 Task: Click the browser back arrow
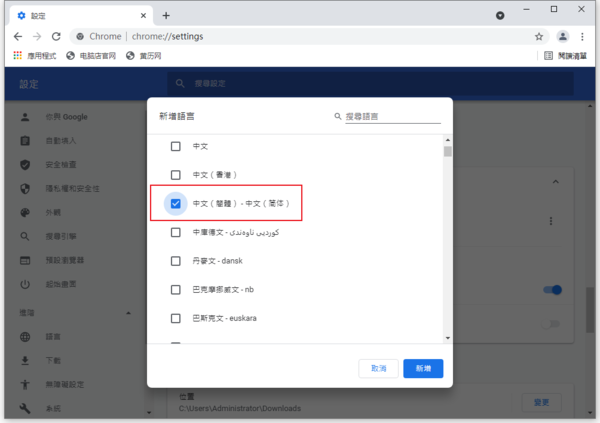[18, 36]
